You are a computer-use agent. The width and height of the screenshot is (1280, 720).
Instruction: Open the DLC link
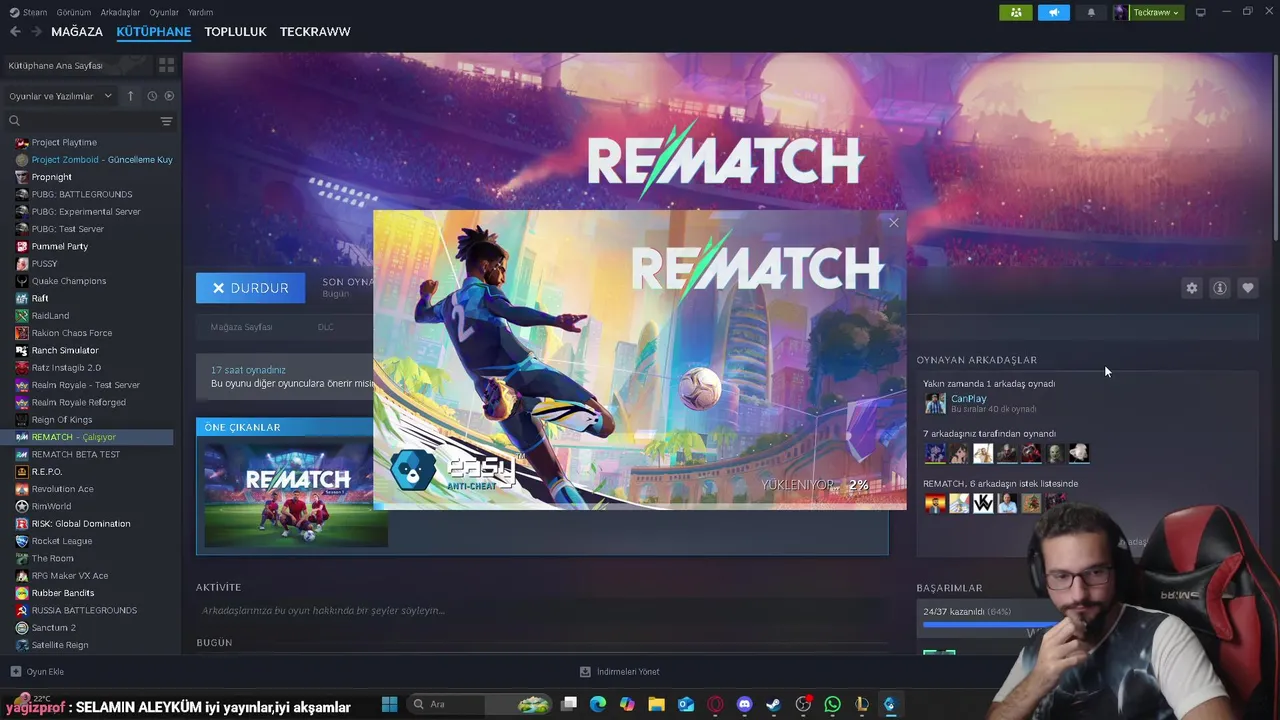(x=325, y=327)
